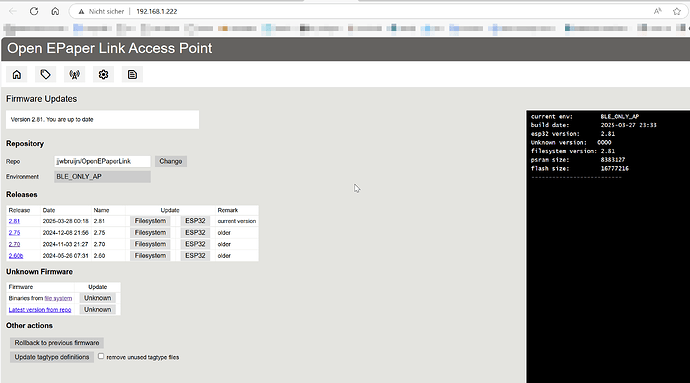Add page to favorites star icon
Viewport: 690px width, 383px height.
pos(677,11)
